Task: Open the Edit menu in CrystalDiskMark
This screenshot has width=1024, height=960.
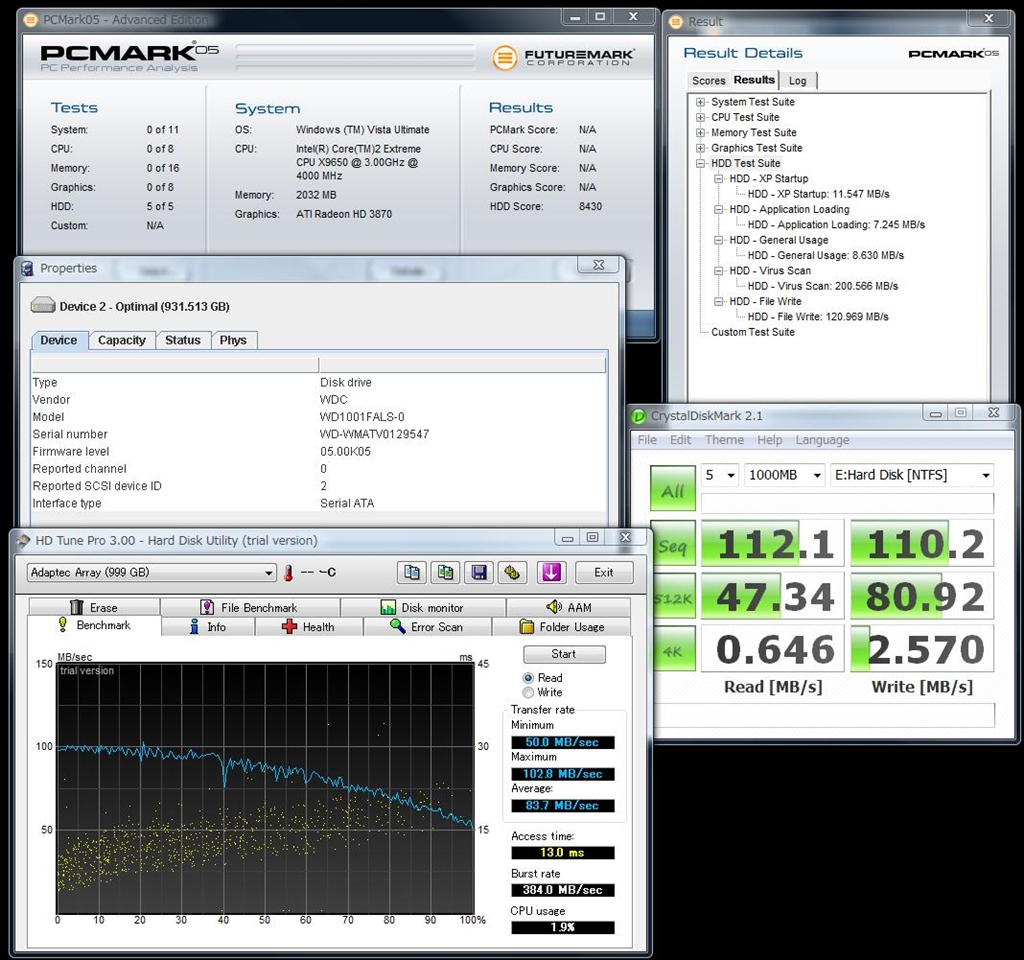Action: click(680, 440)
